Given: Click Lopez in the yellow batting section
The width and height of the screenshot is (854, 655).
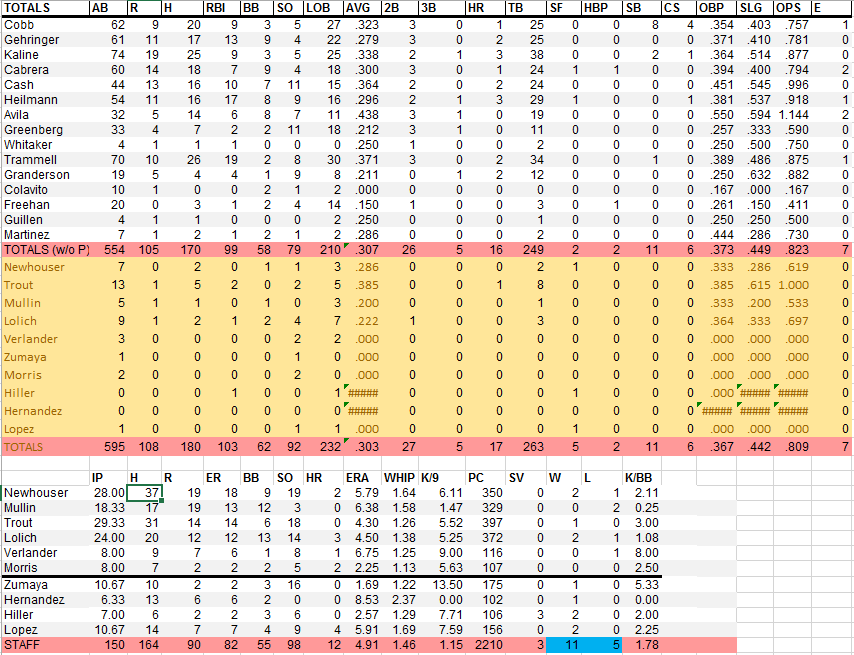Looking at the screenshot, I should click(19, 429).
